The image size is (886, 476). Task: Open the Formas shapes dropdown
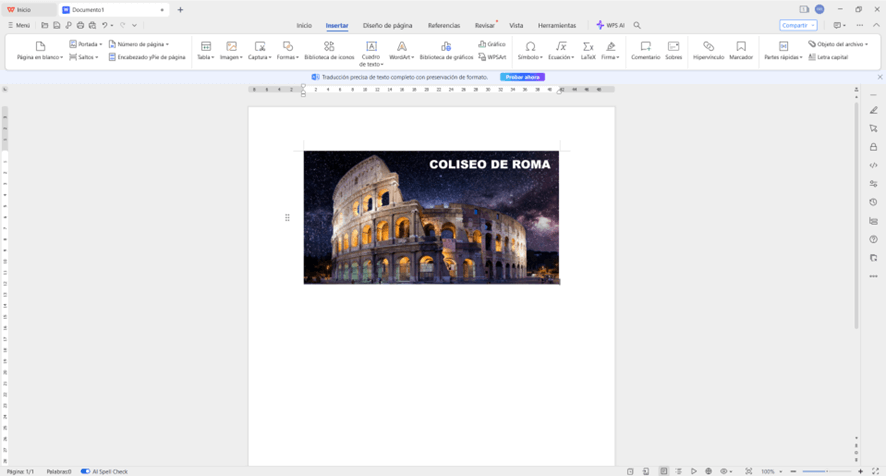pyautogui.click(x=287, y=57)
